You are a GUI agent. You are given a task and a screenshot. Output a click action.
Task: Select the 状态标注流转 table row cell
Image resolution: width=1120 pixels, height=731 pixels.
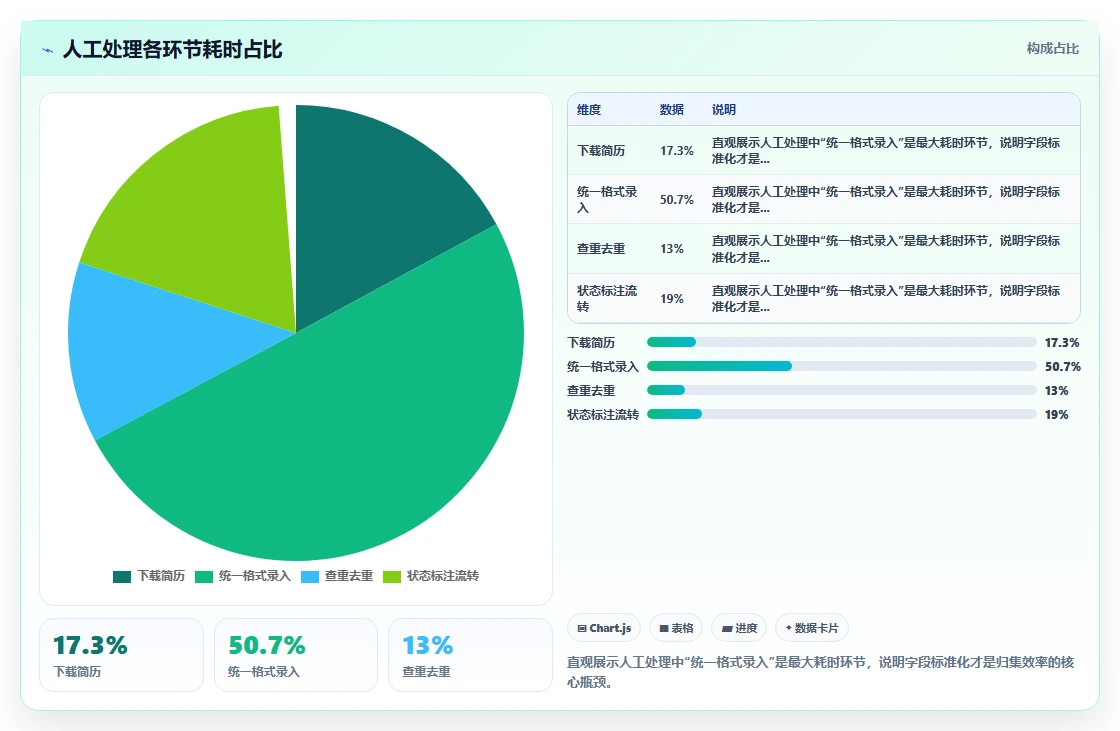(x=607, y=298)
